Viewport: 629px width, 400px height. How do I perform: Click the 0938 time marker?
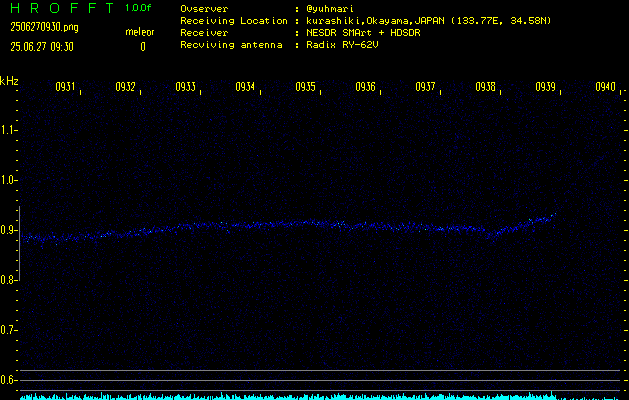pyautogui.click(x=485, y=87)
